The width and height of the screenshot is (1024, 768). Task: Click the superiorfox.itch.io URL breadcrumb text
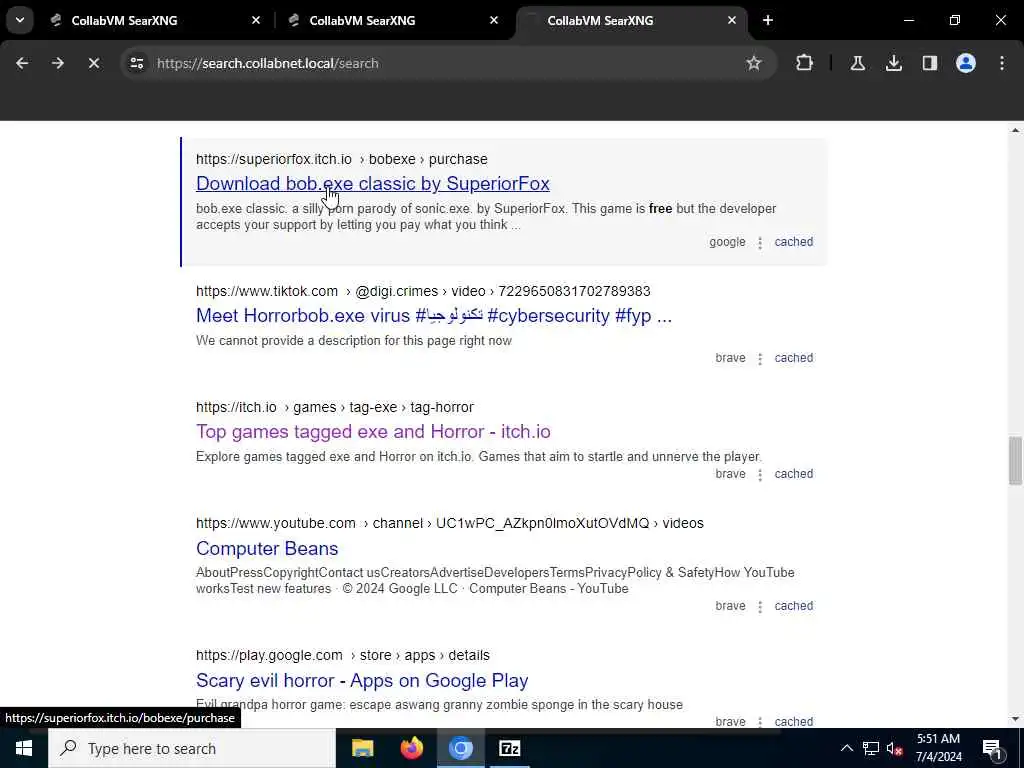pyautogui.click(x=342, y=159)
